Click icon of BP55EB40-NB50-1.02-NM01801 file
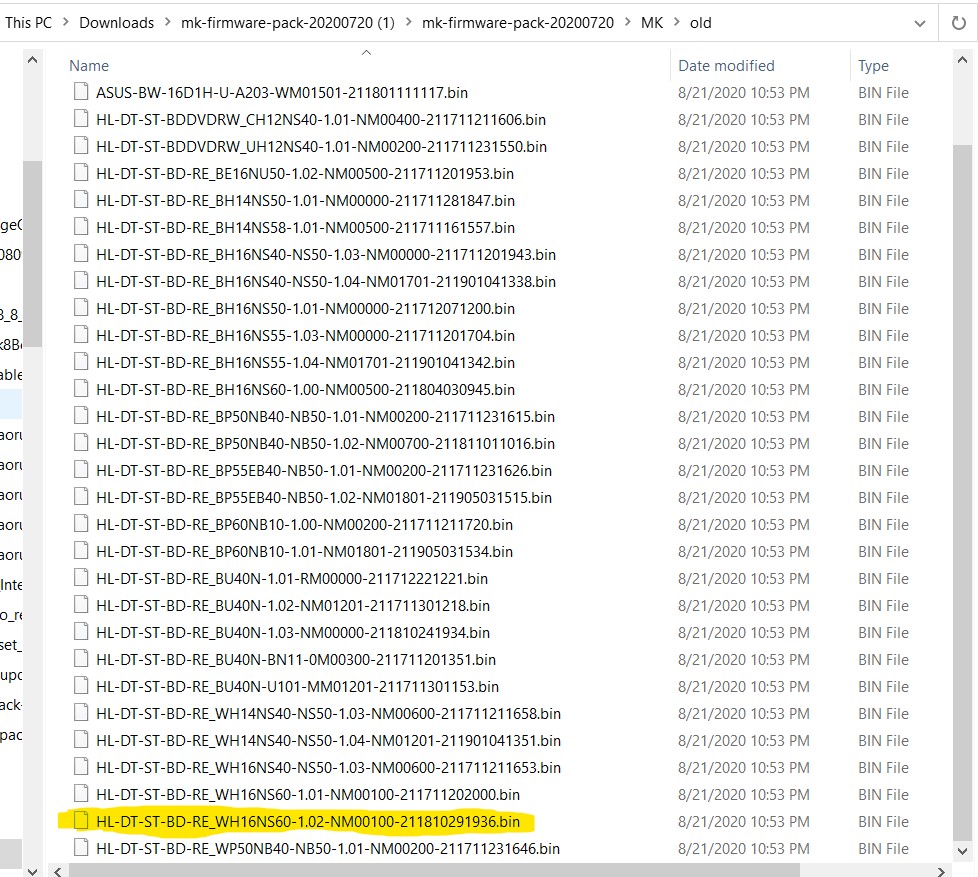 (x=80, y=497)
